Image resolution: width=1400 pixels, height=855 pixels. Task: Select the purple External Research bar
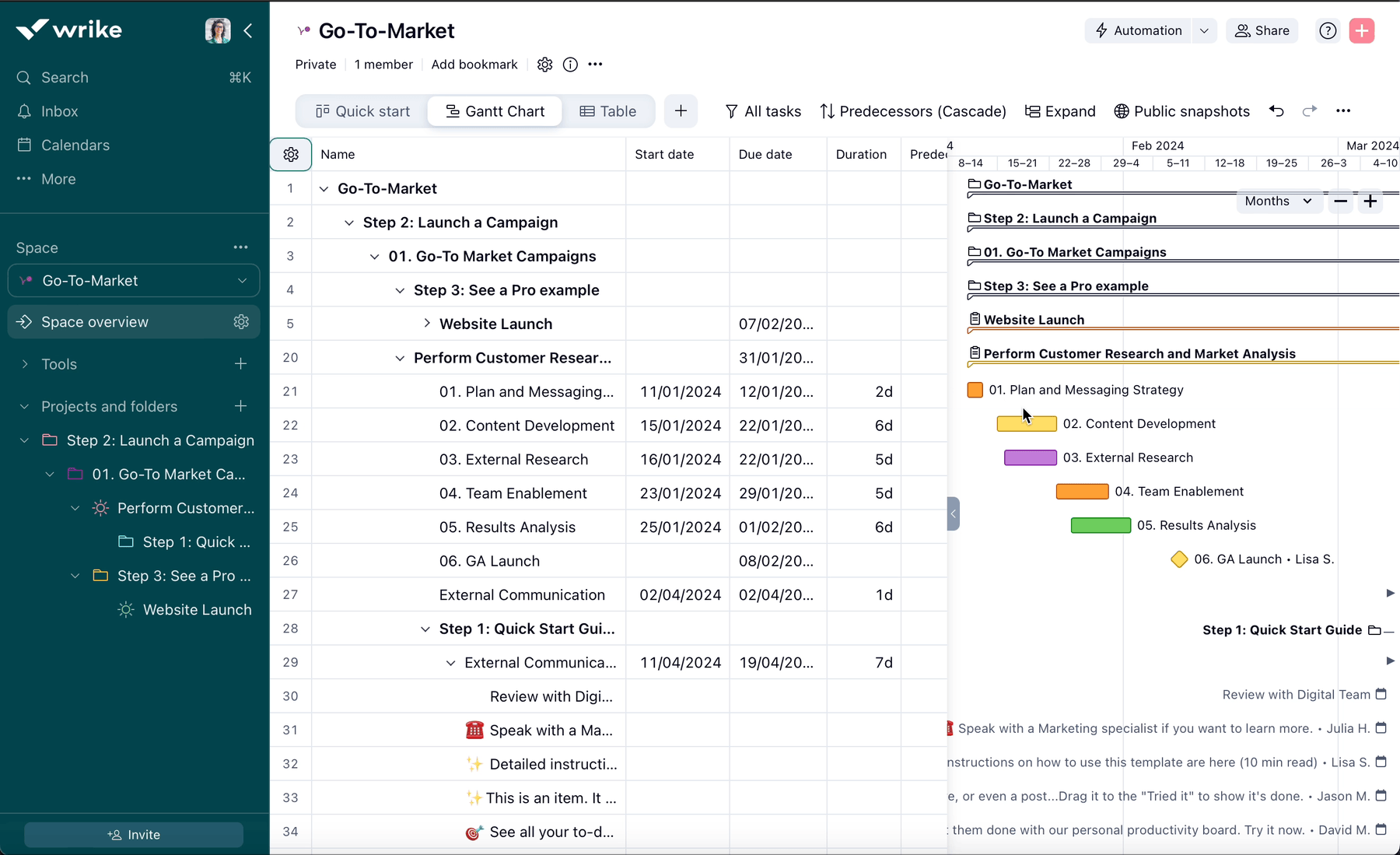tap(1030, 457)
